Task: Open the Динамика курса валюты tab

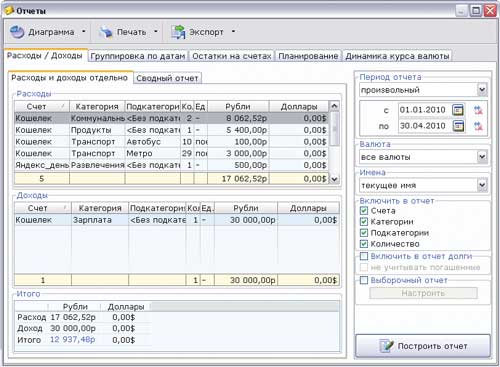Action: tap(397, 56)
